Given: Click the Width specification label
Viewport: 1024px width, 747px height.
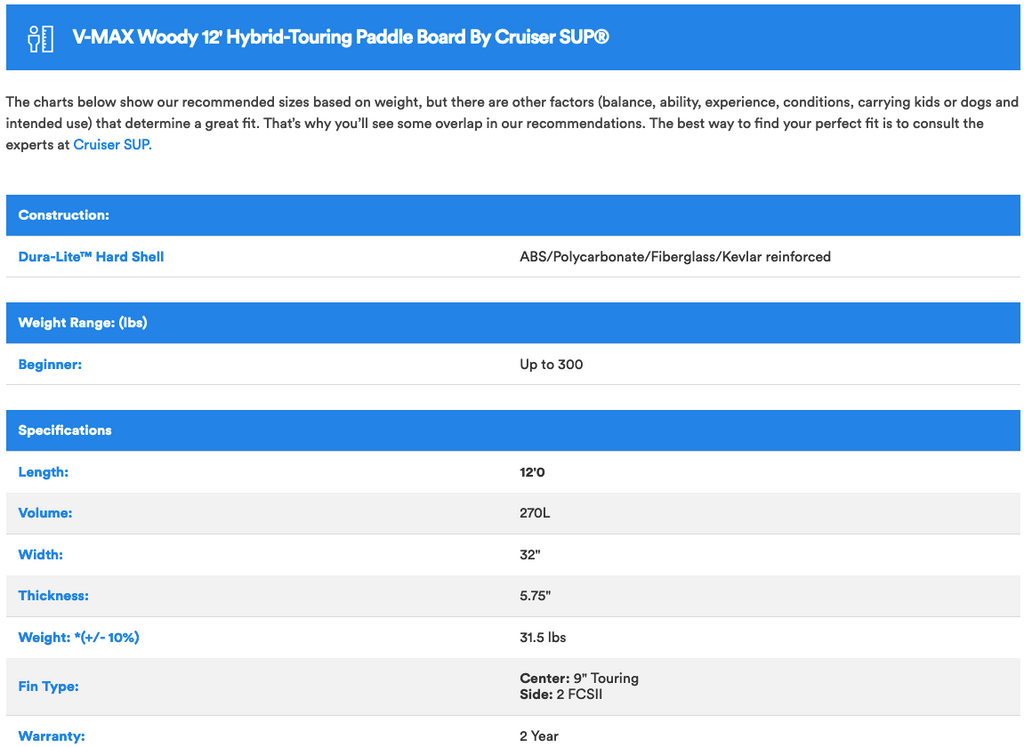Looking at the screenshot, I should click(41, 555).
